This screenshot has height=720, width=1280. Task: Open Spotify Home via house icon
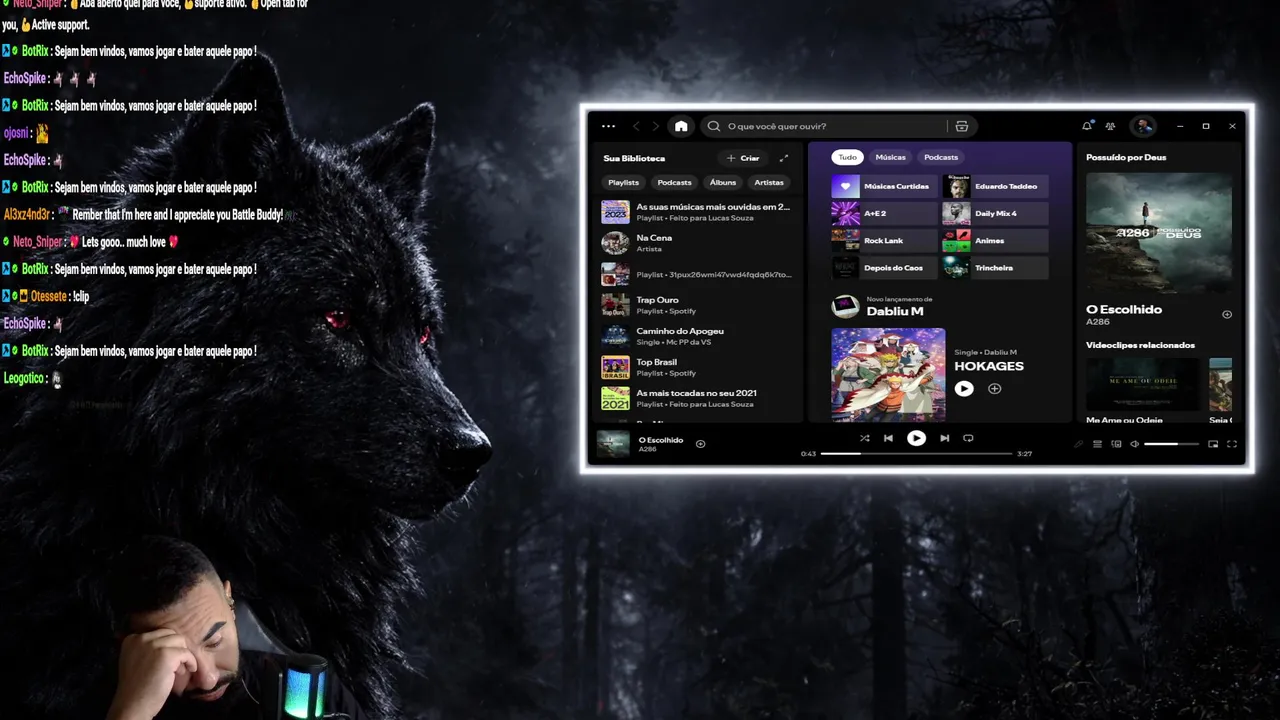(681, 126)
